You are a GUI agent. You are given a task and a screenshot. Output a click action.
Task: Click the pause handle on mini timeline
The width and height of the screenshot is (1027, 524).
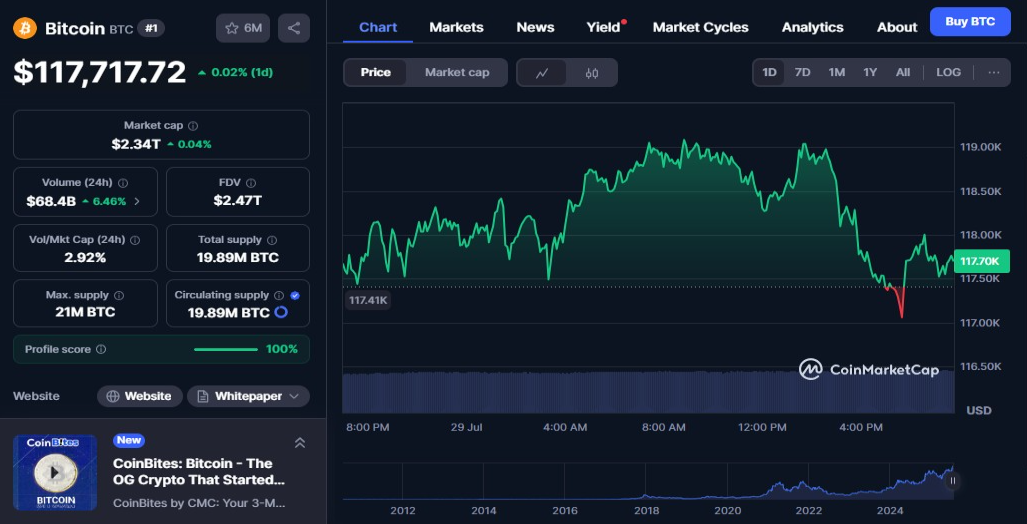(x=953, y=480)
